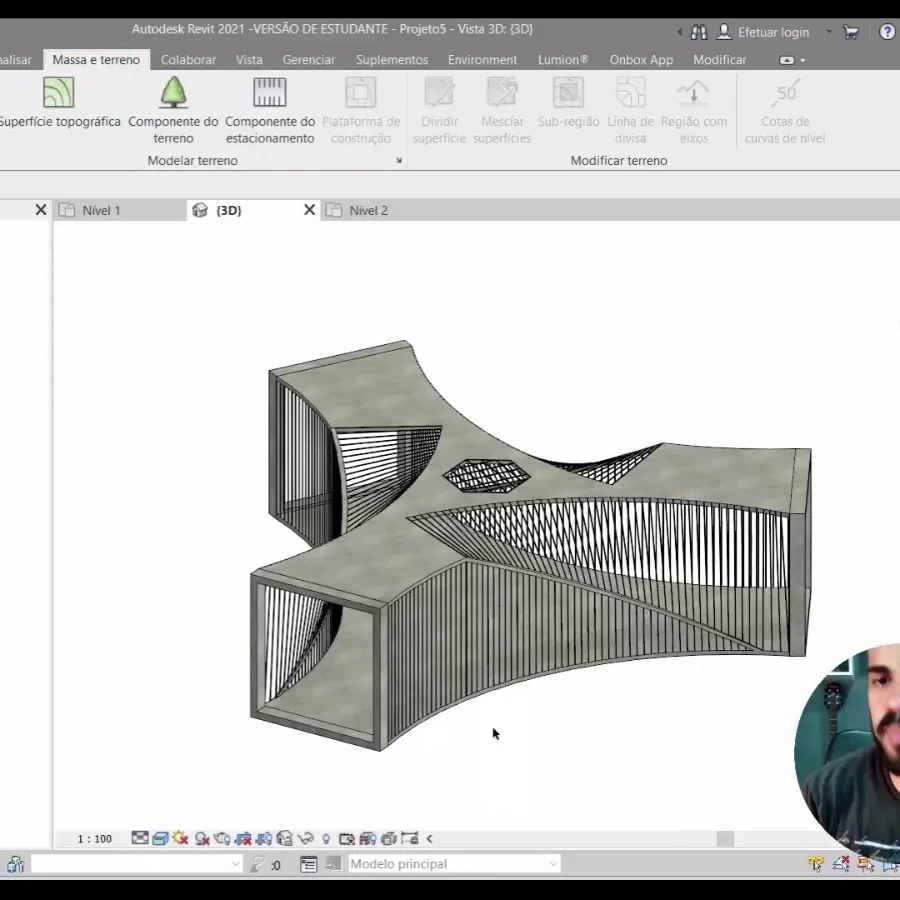900x900 pixels.
Task: Open the Gerenciar ribbon tab
Action: coord(309,60)
